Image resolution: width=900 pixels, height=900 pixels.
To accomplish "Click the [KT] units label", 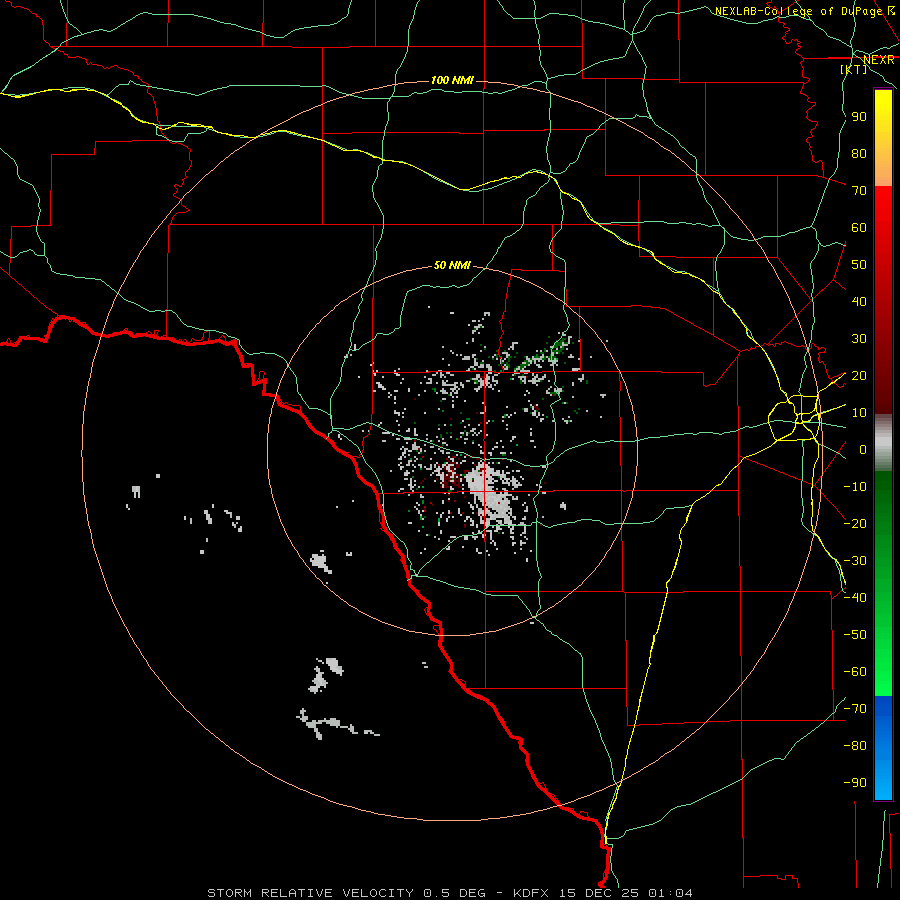I will click(x=854, y=69).
